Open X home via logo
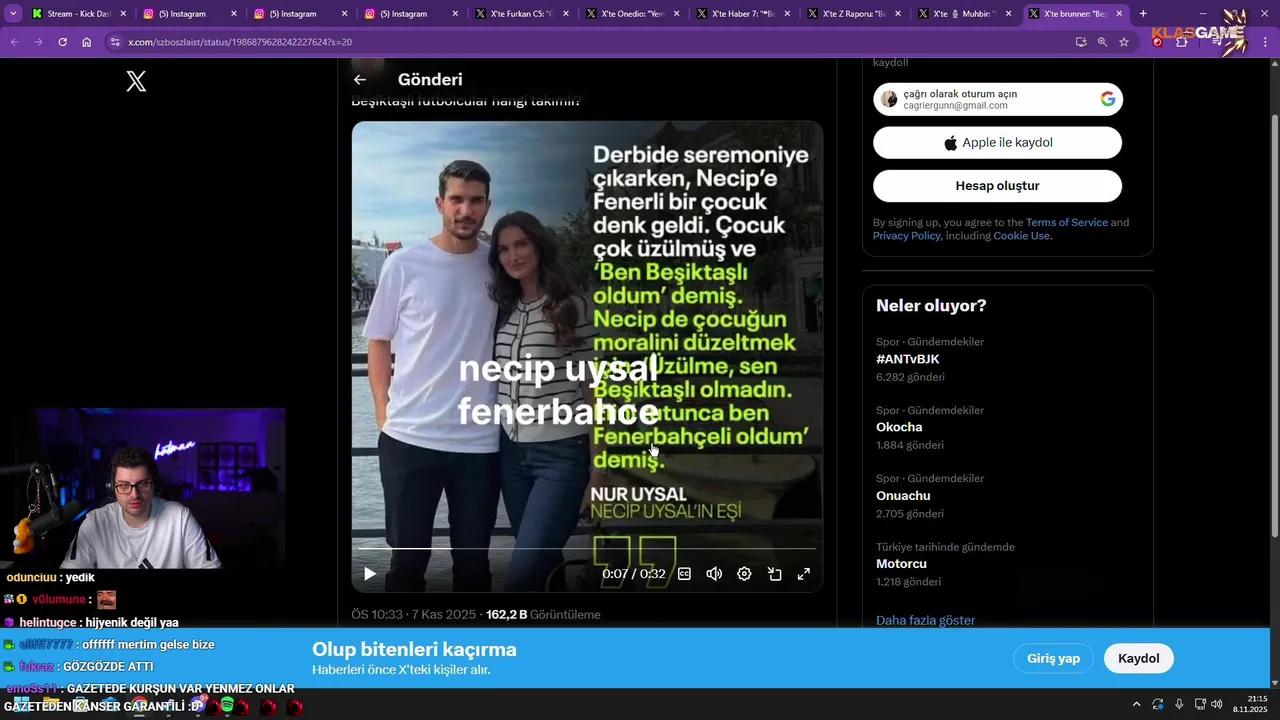This screenshot has height=720, width=1280. 137,82
